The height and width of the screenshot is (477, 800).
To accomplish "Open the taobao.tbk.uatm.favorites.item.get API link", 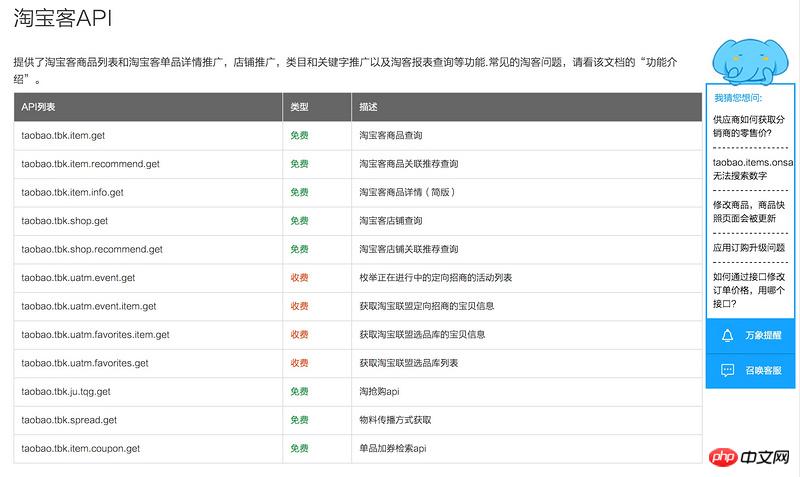I will (95, 335).
